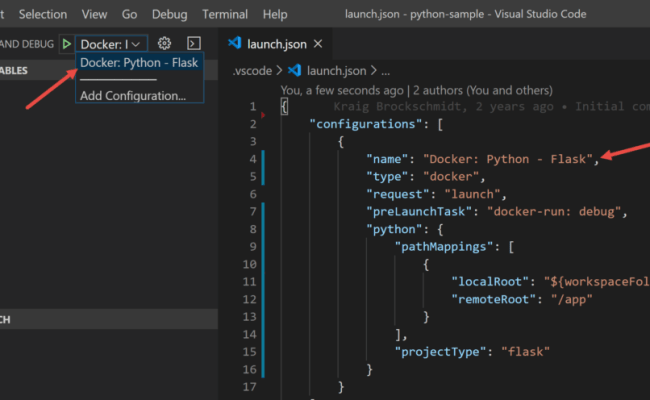Click the "configurations" key text
The image size is (650, 400).
click(x=366, y=124)
